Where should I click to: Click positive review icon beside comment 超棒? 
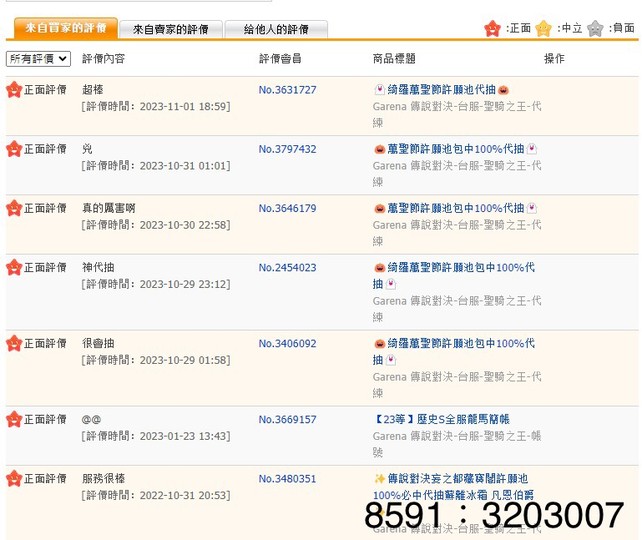coord(14,90)
